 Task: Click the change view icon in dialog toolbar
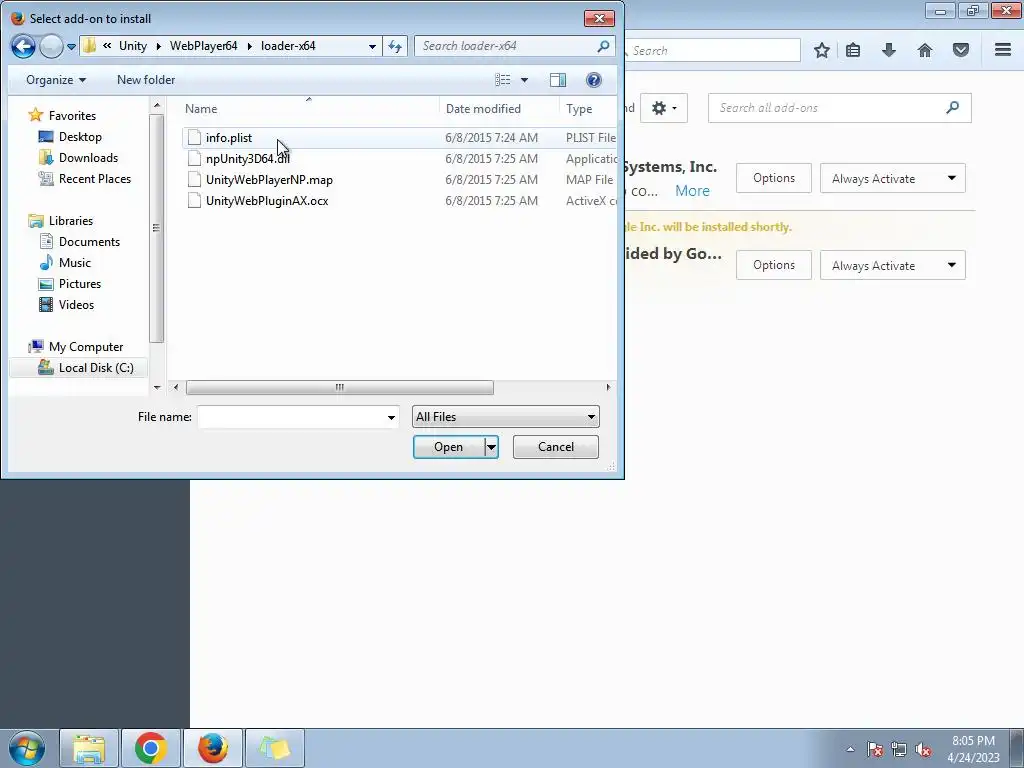(503, 80)
